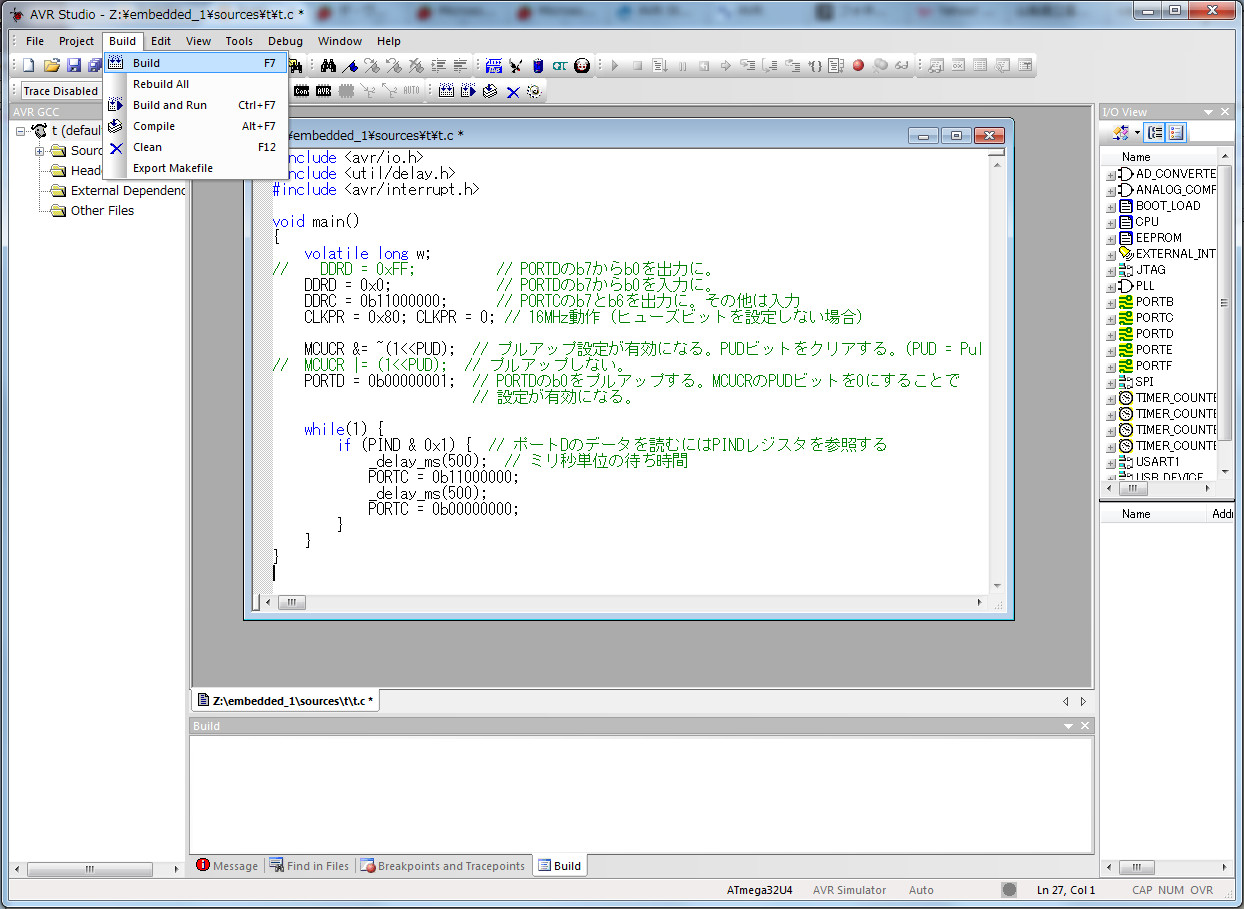Expand the EEPROM node in I/O View
The width and height of the screenshot is (1244, 909).
pos(1111,239)
